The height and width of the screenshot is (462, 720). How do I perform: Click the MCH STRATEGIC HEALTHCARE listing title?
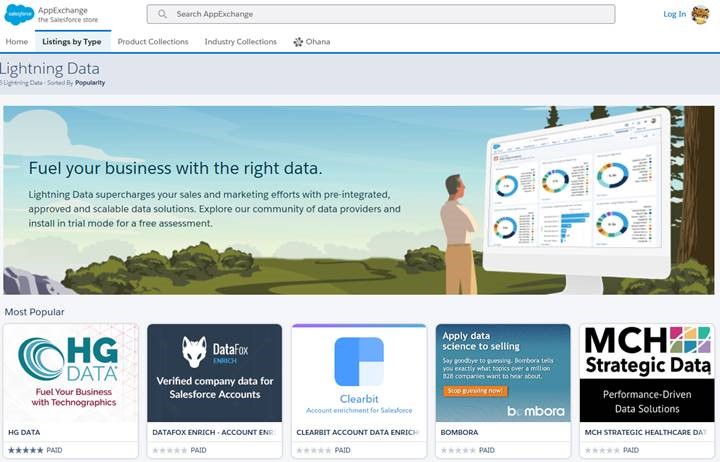(647, 433)
